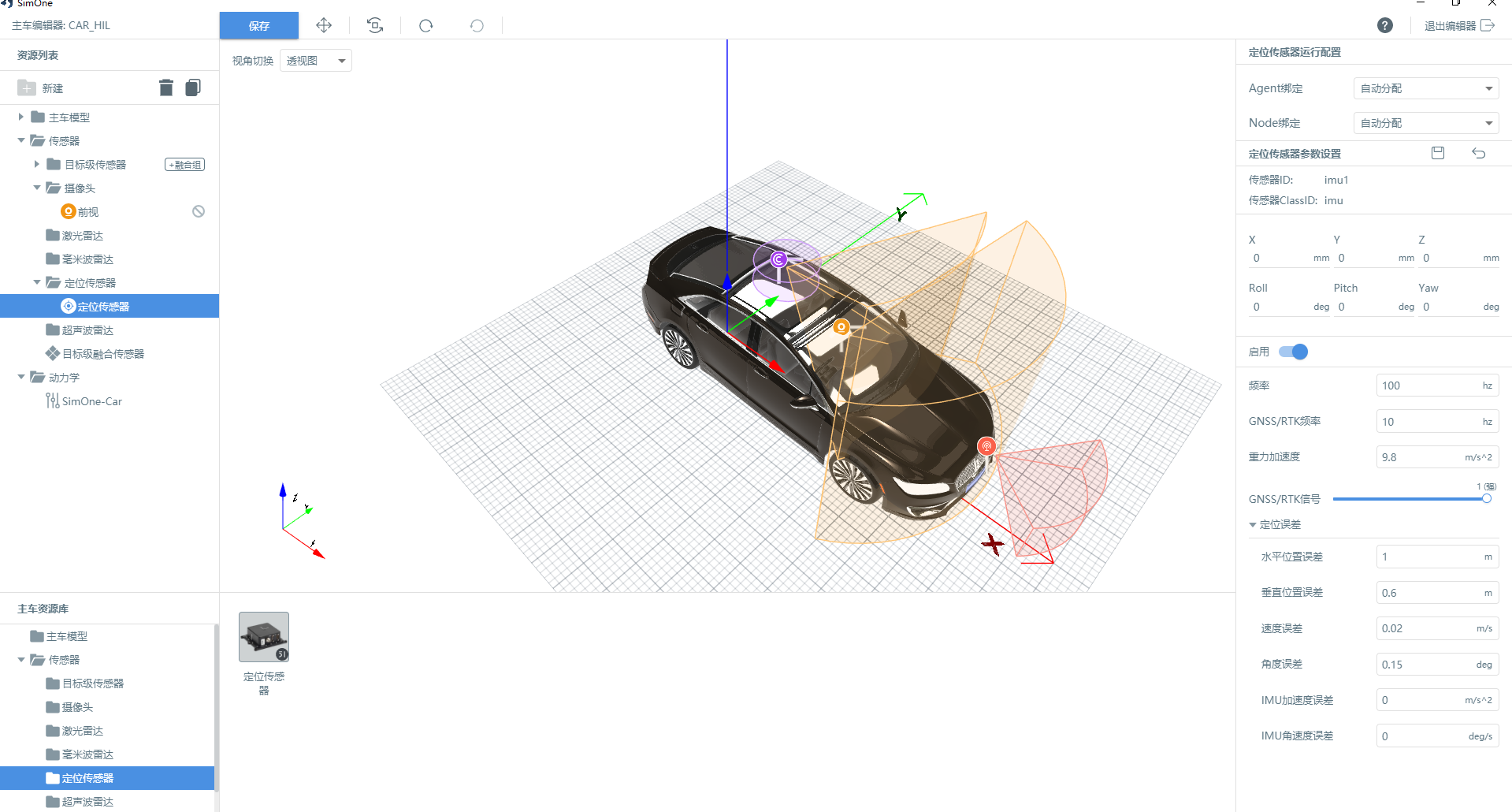Toggle the 启用 switch

(1293, 352)
